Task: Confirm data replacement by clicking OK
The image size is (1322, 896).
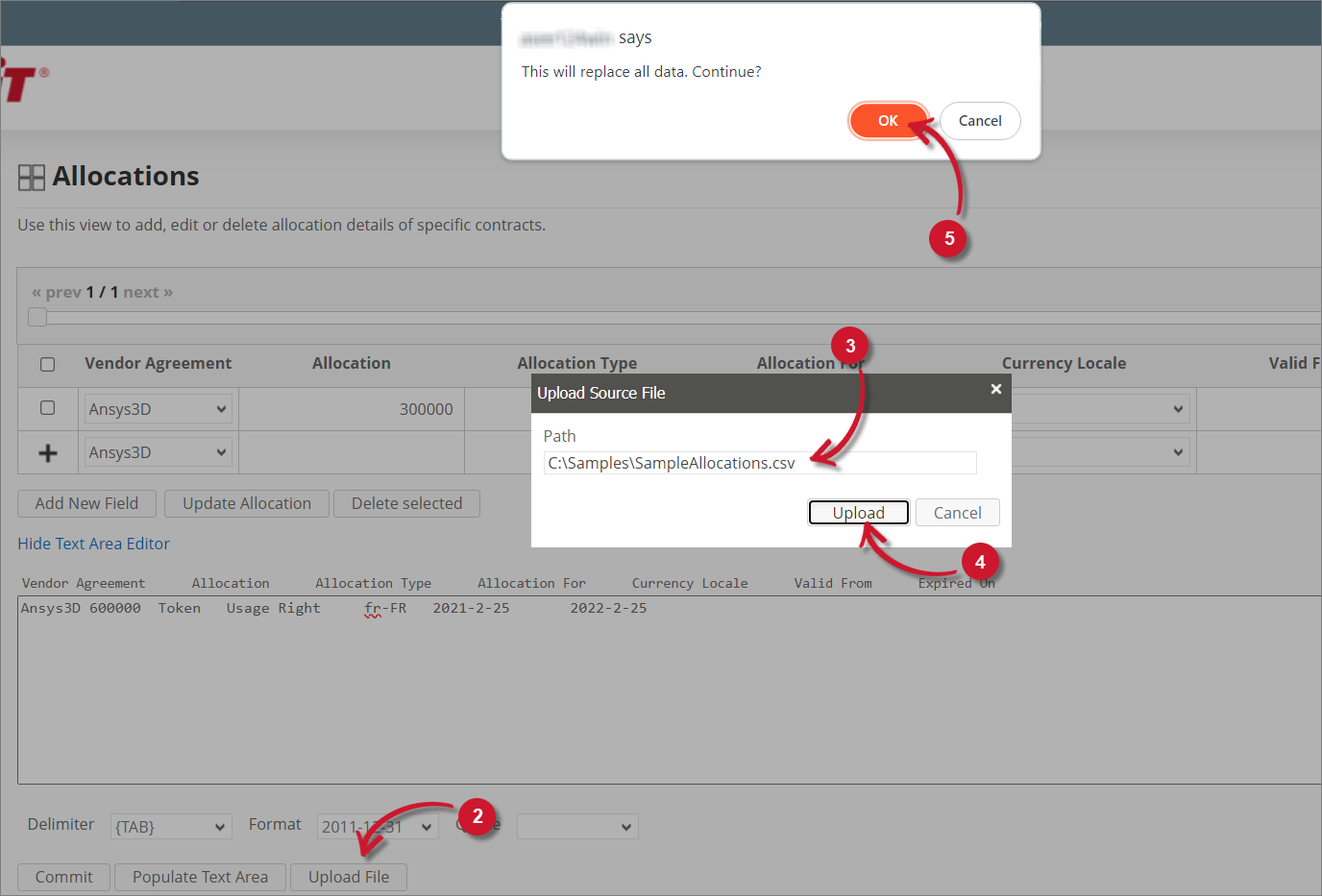Action: [x=887, y=120]
